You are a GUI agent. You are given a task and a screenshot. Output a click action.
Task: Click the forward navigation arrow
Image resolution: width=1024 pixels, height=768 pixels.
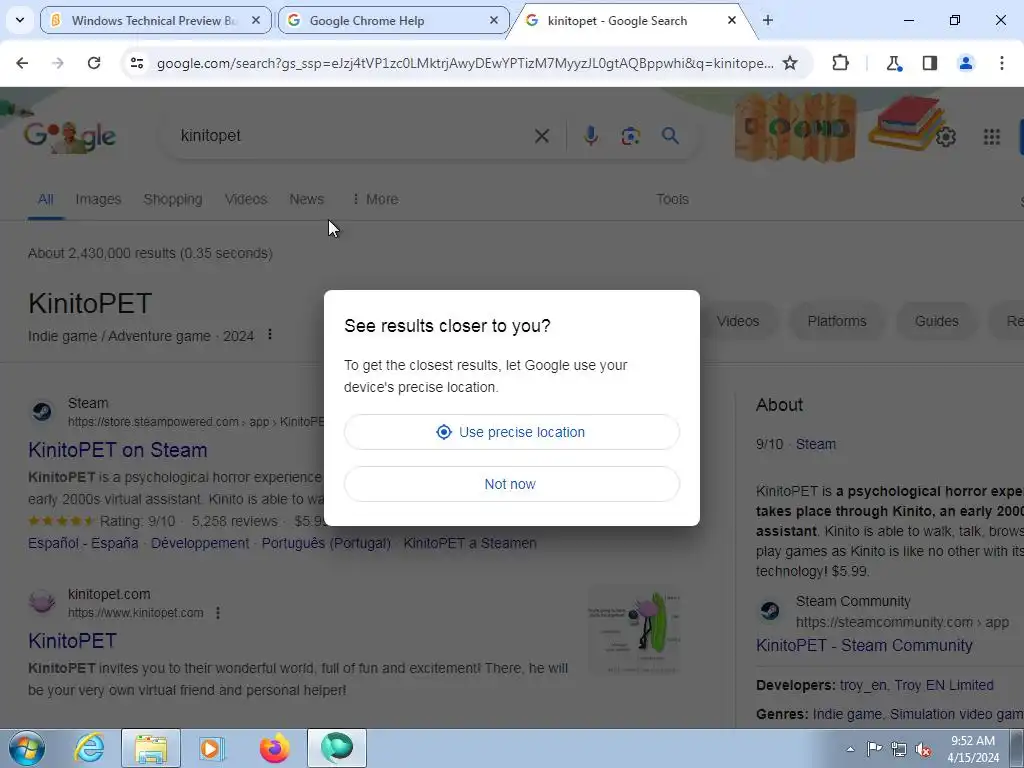pyautogui.click(x=58, y=63)
